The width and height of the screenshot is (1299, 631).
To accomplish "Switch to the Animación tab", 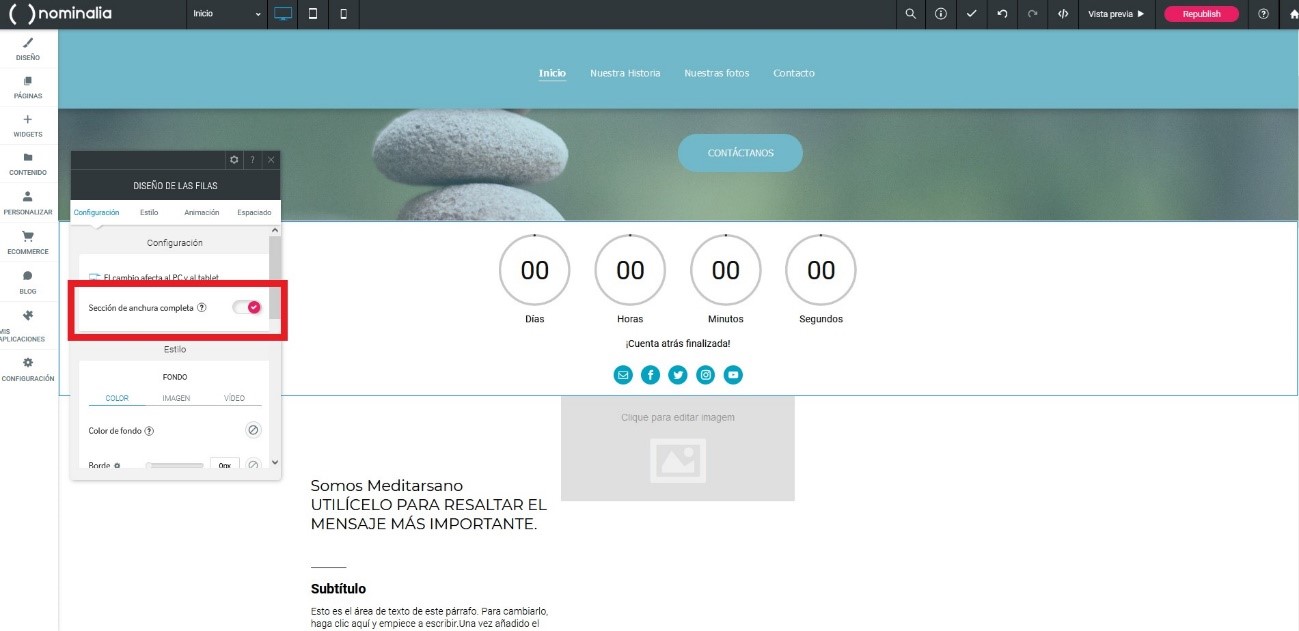I will 201,212.
